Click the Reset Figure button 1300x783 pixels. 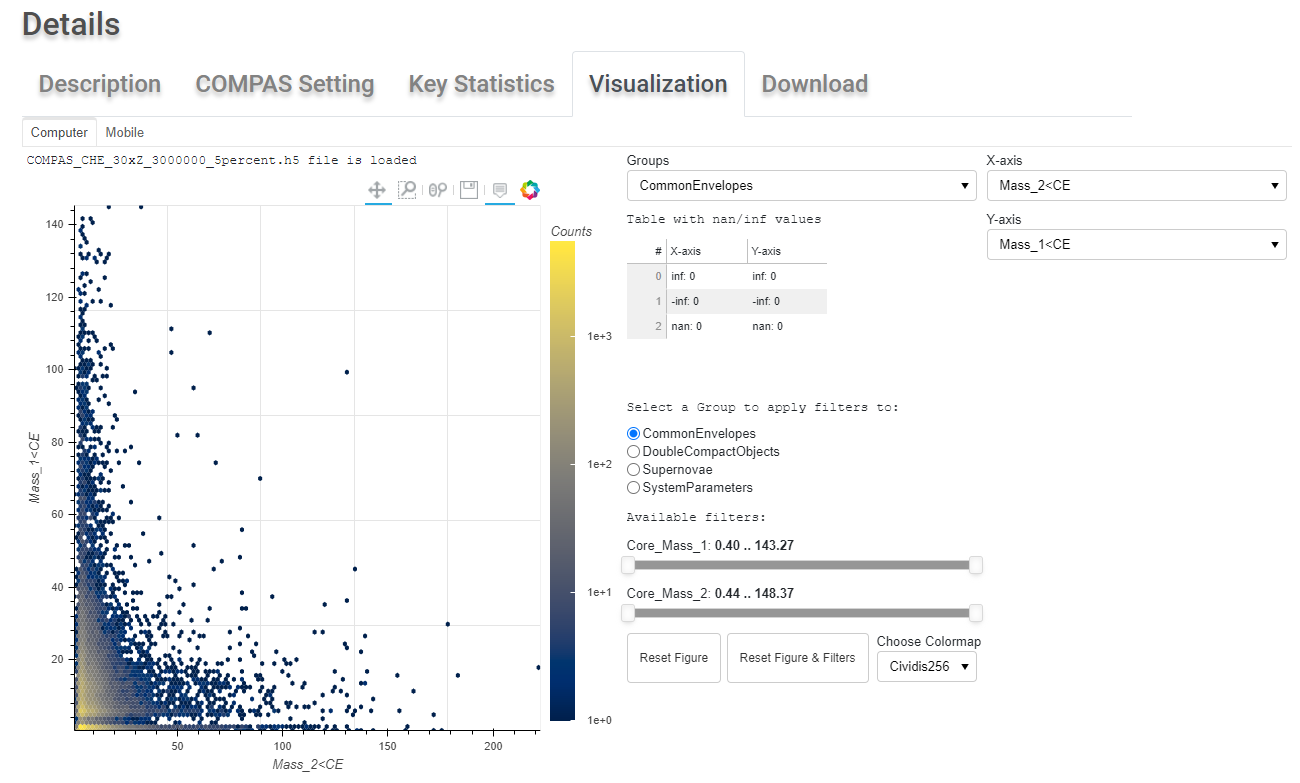pos(674,658)
